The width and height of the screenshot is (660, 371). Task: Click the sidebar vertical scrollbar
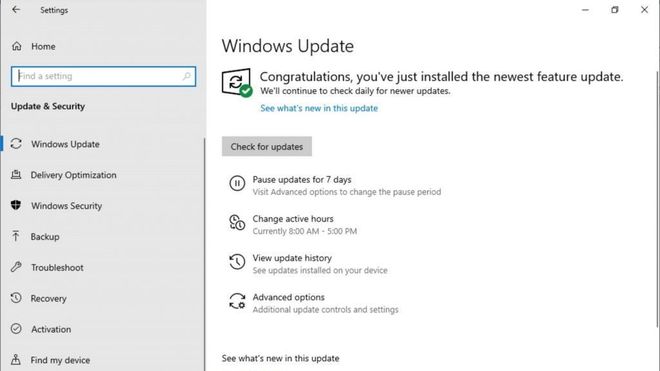point(205,253)
